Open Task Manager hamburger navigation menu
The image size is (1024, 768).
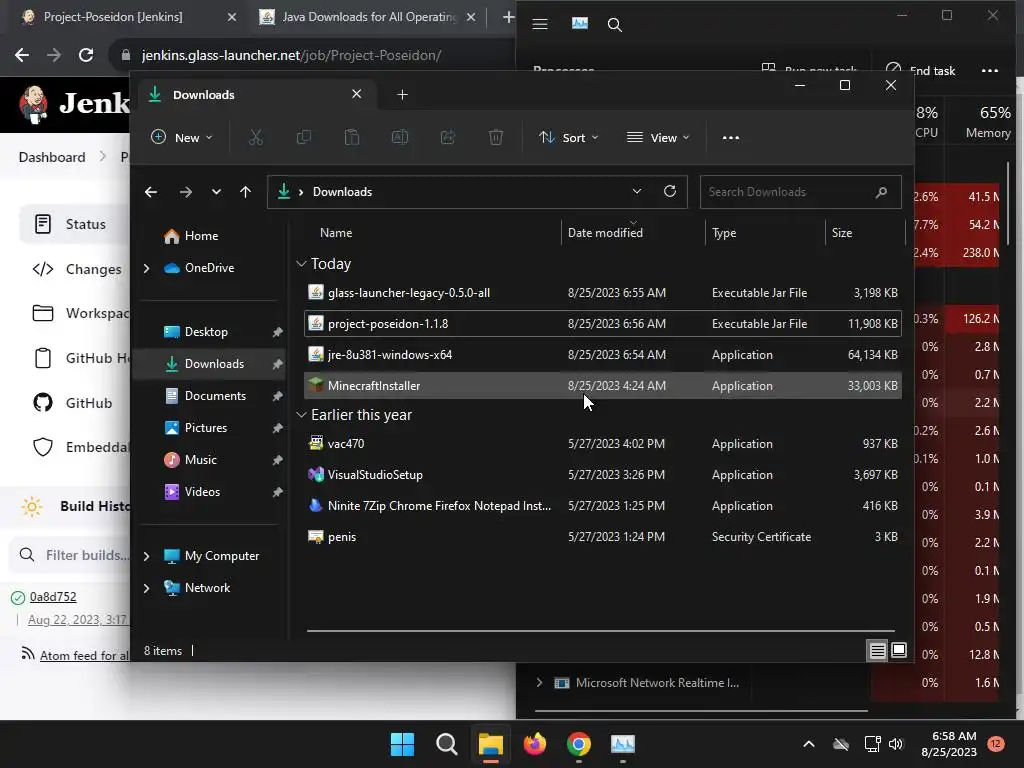pos(539,25)
